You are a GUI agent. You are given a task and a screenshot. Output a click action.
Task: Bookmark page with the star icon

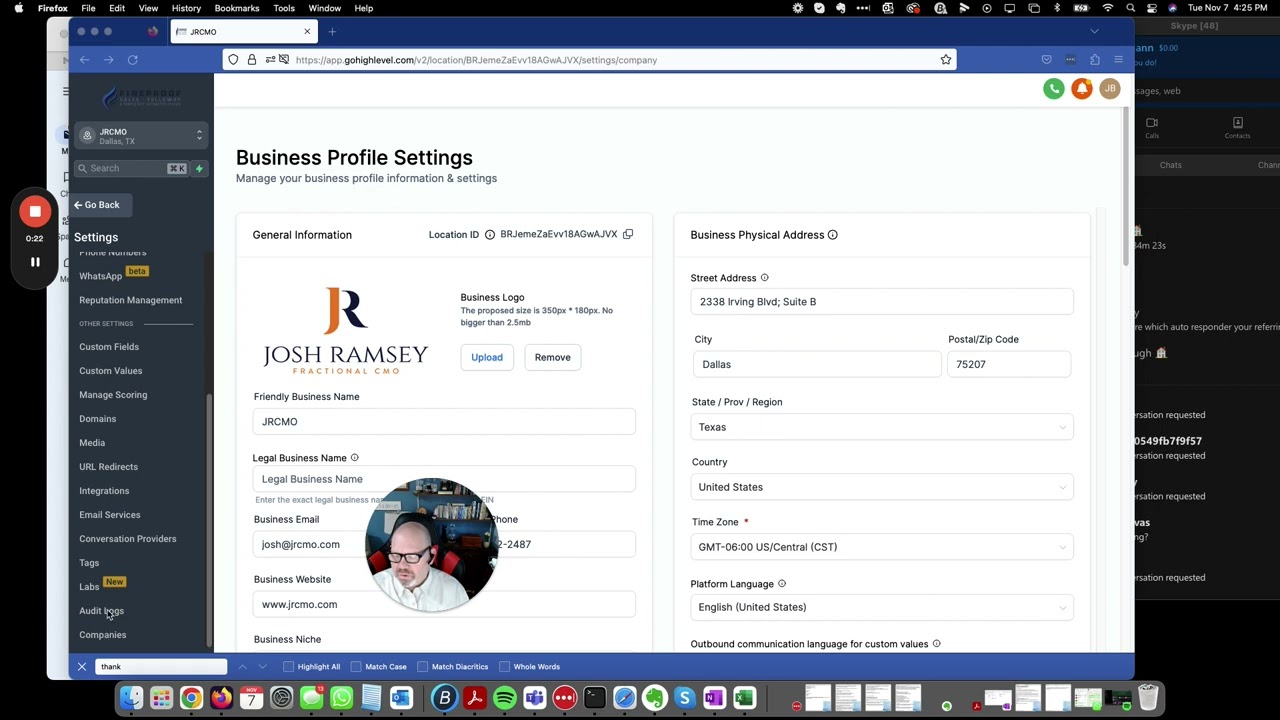tap(945, 60)
